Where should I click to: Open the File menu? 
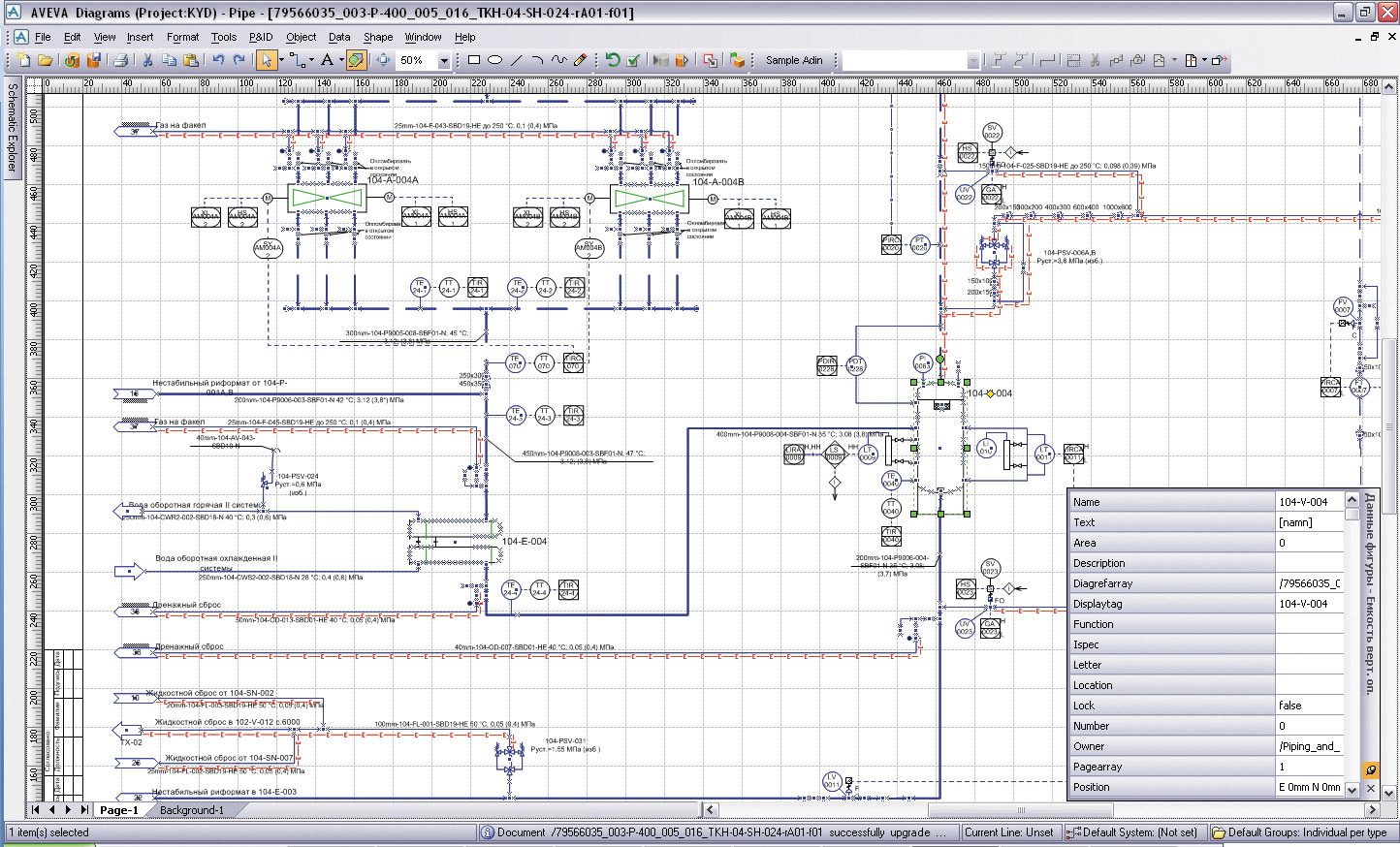pyautogui.click(x=43, y=37)
